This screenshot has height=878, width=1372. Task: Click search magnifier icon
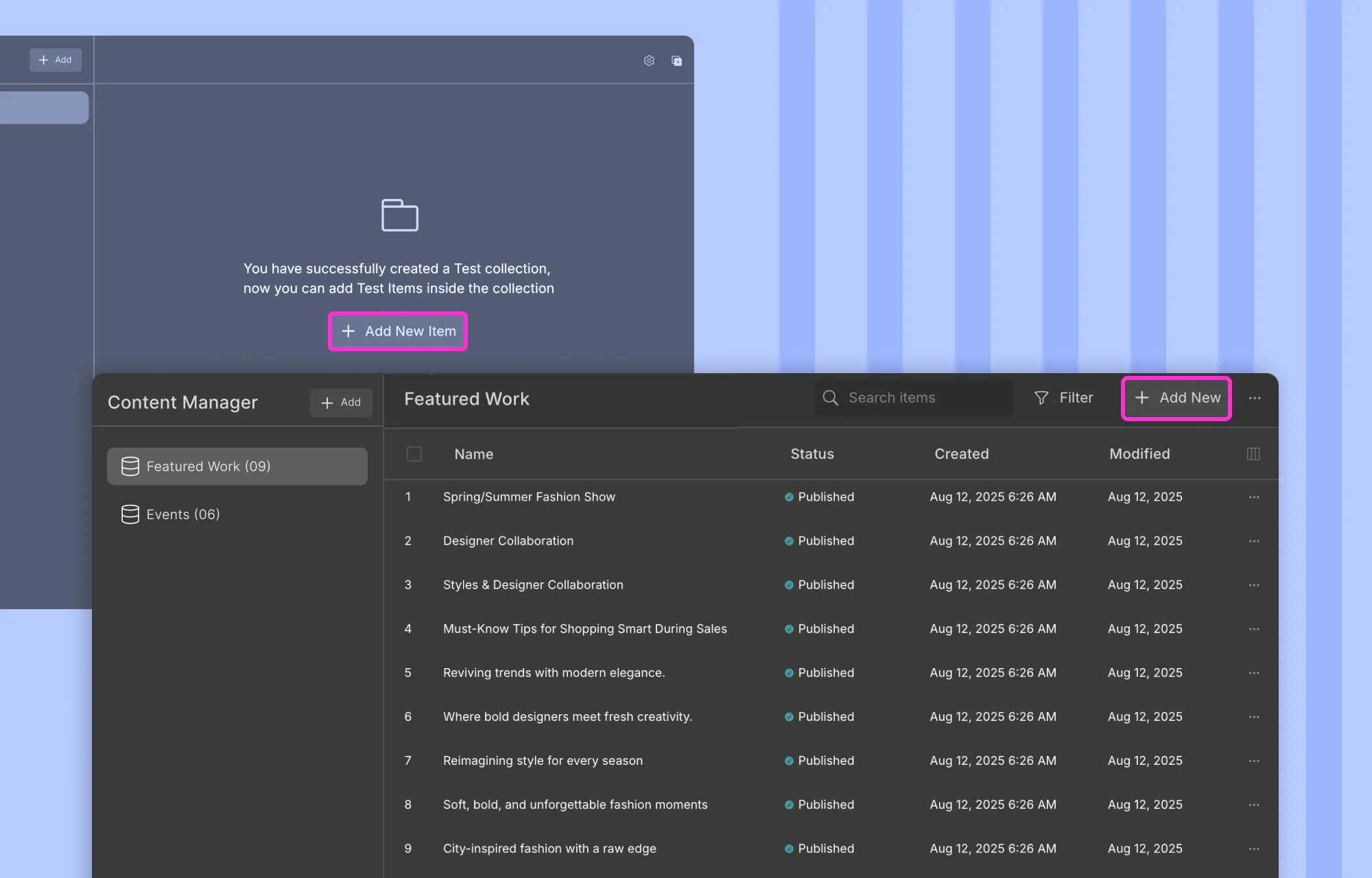[x=830, y=398]
